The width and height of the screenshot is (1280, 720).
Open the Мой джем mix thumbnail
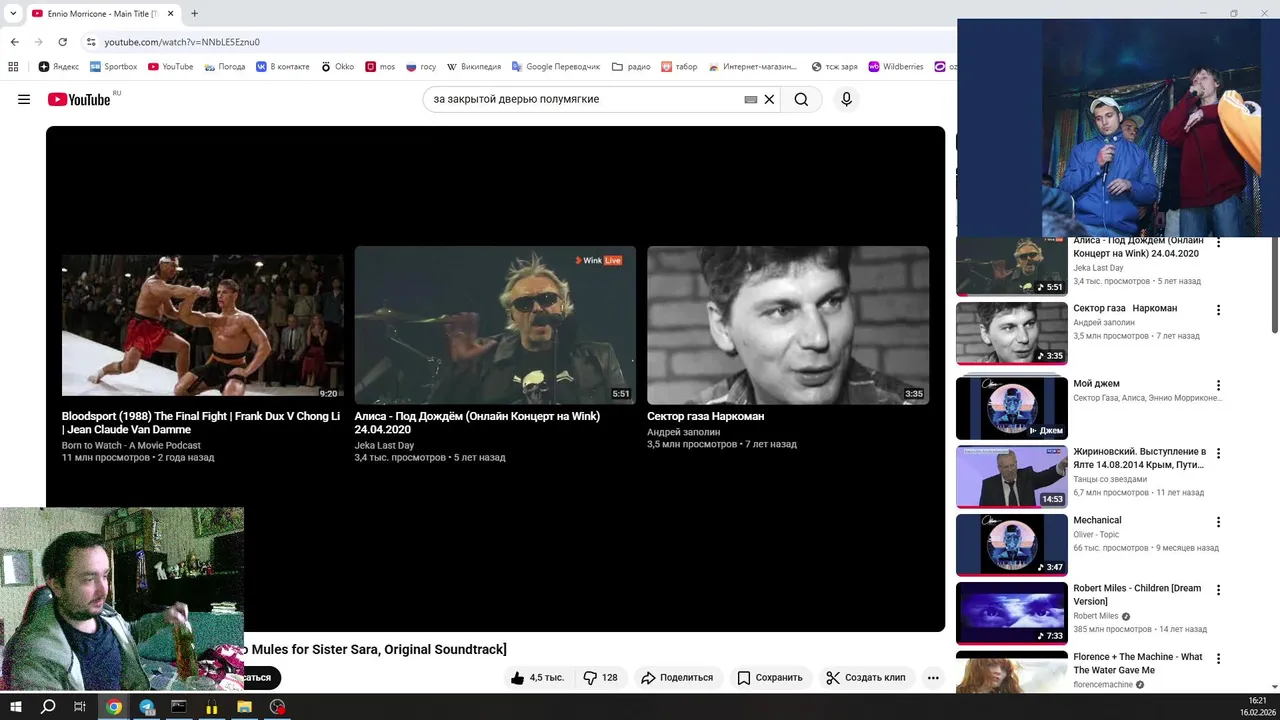[x=1012, y=408]
